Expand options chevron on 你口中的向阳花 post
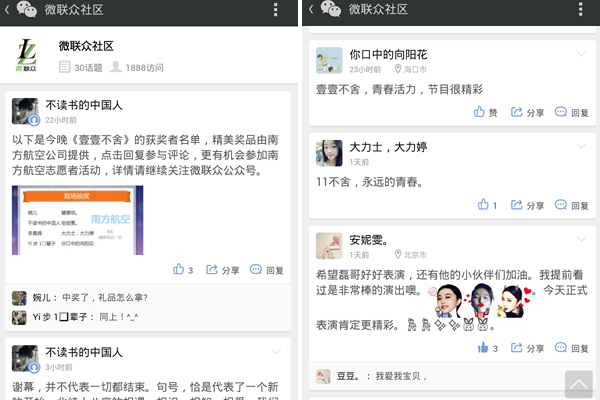 pos(581,53)
